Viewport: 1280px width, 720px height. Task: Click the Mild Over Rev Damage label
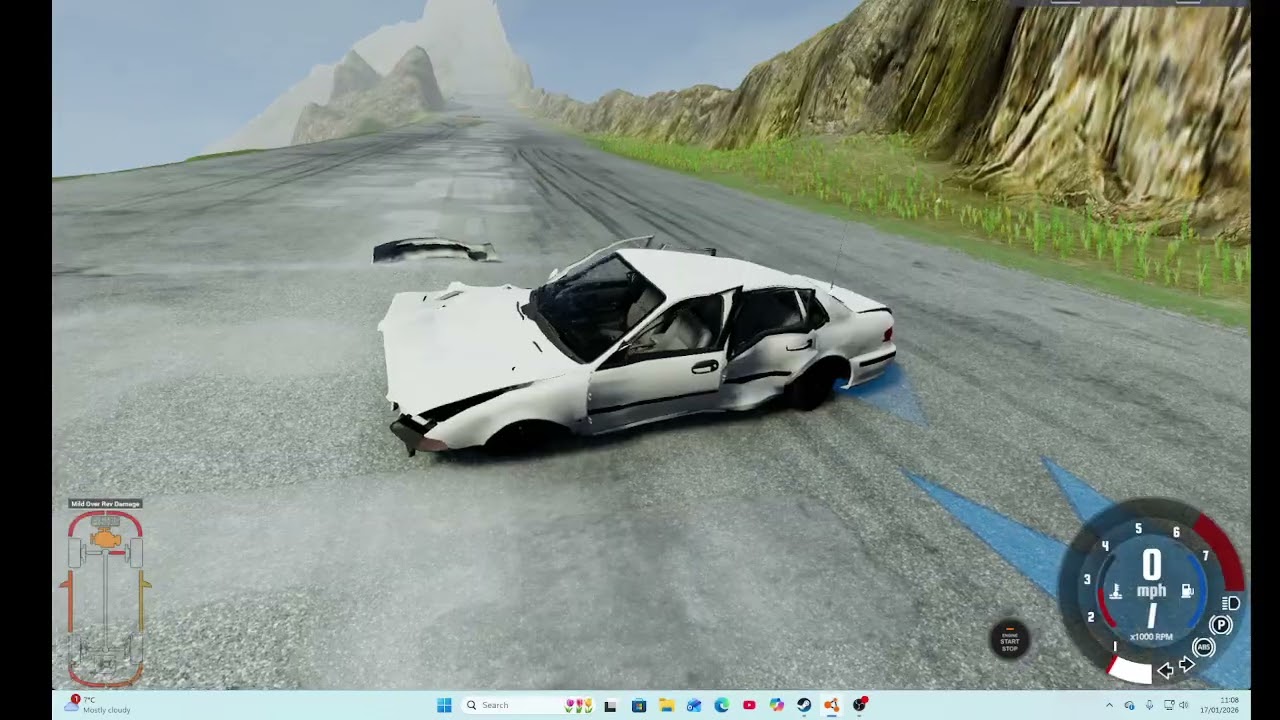click(x=105, y=504)
